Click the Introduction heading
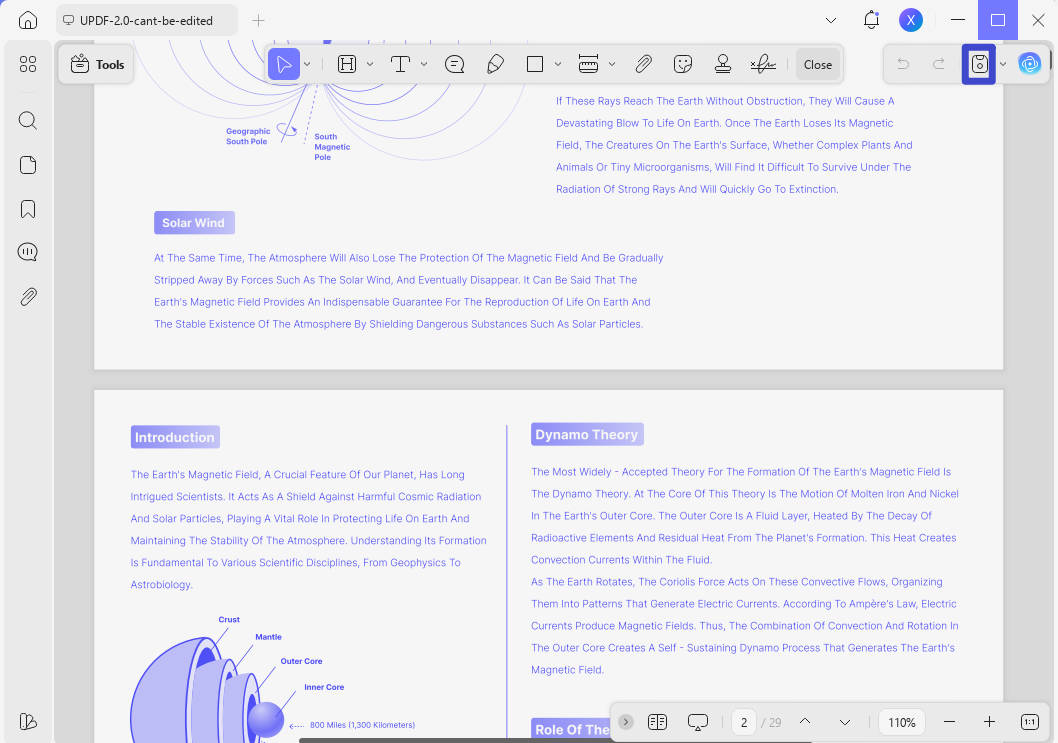Viewport: 1058px width, 743px height. click(x=175, y=437)
